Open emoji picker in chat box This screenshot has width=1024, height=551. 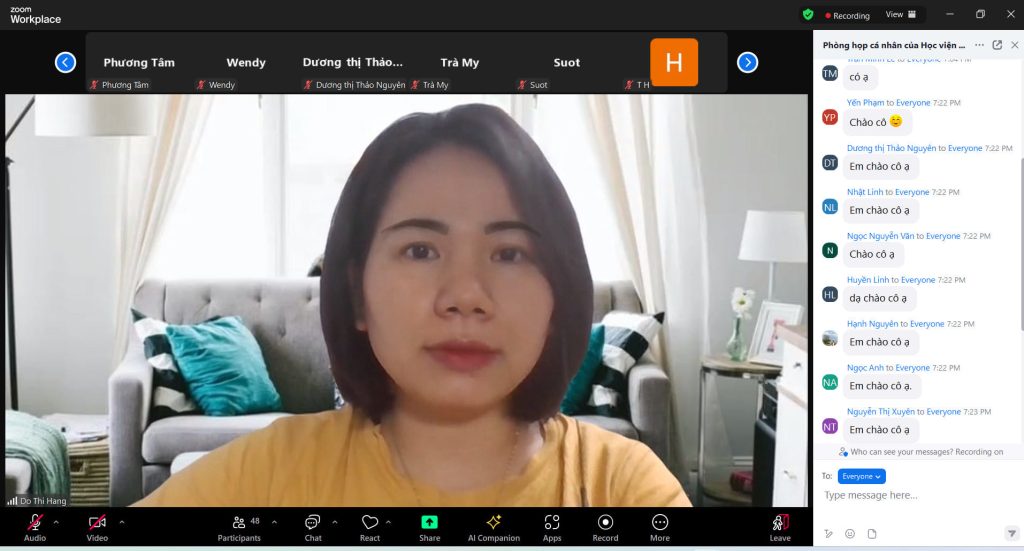[x=850, y=534]
